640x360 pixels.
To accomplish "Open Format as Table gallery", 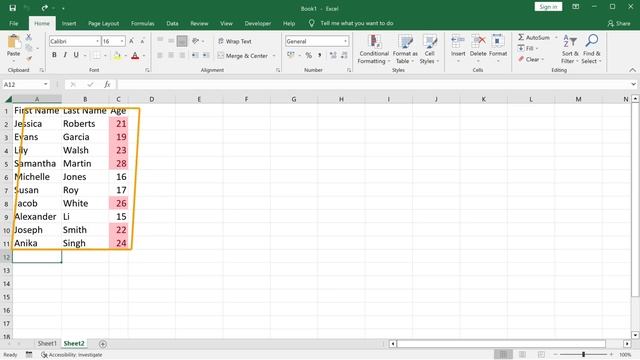I will tap(405, 49).
